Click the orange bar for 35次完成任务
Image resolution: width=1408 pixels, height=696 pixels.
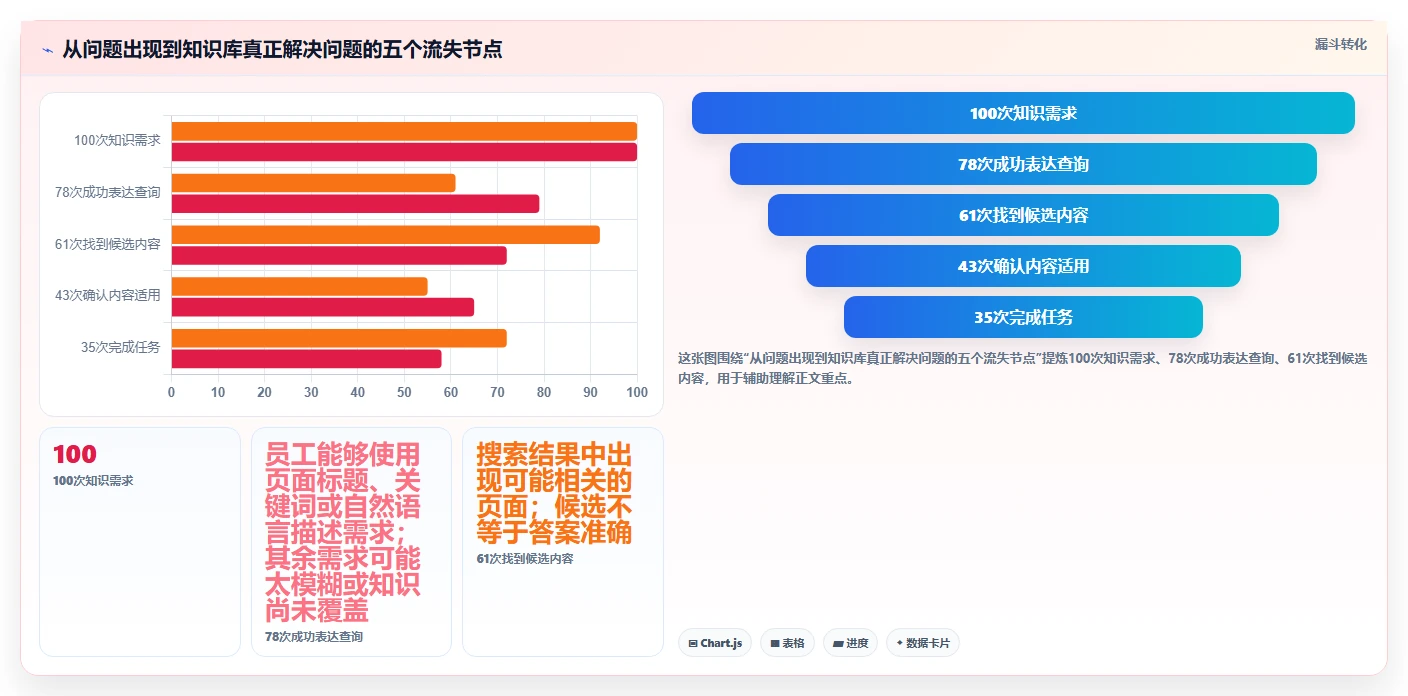coord(339,338)
